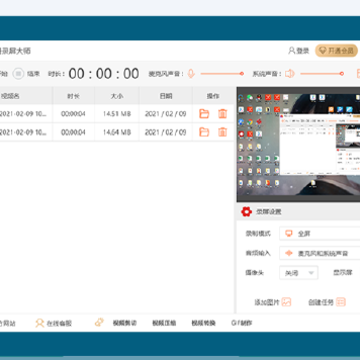Open folder for the 14.51 MB video
Image resolution: width=360 pixels, height=360 pixels.
tap(204, 114)
